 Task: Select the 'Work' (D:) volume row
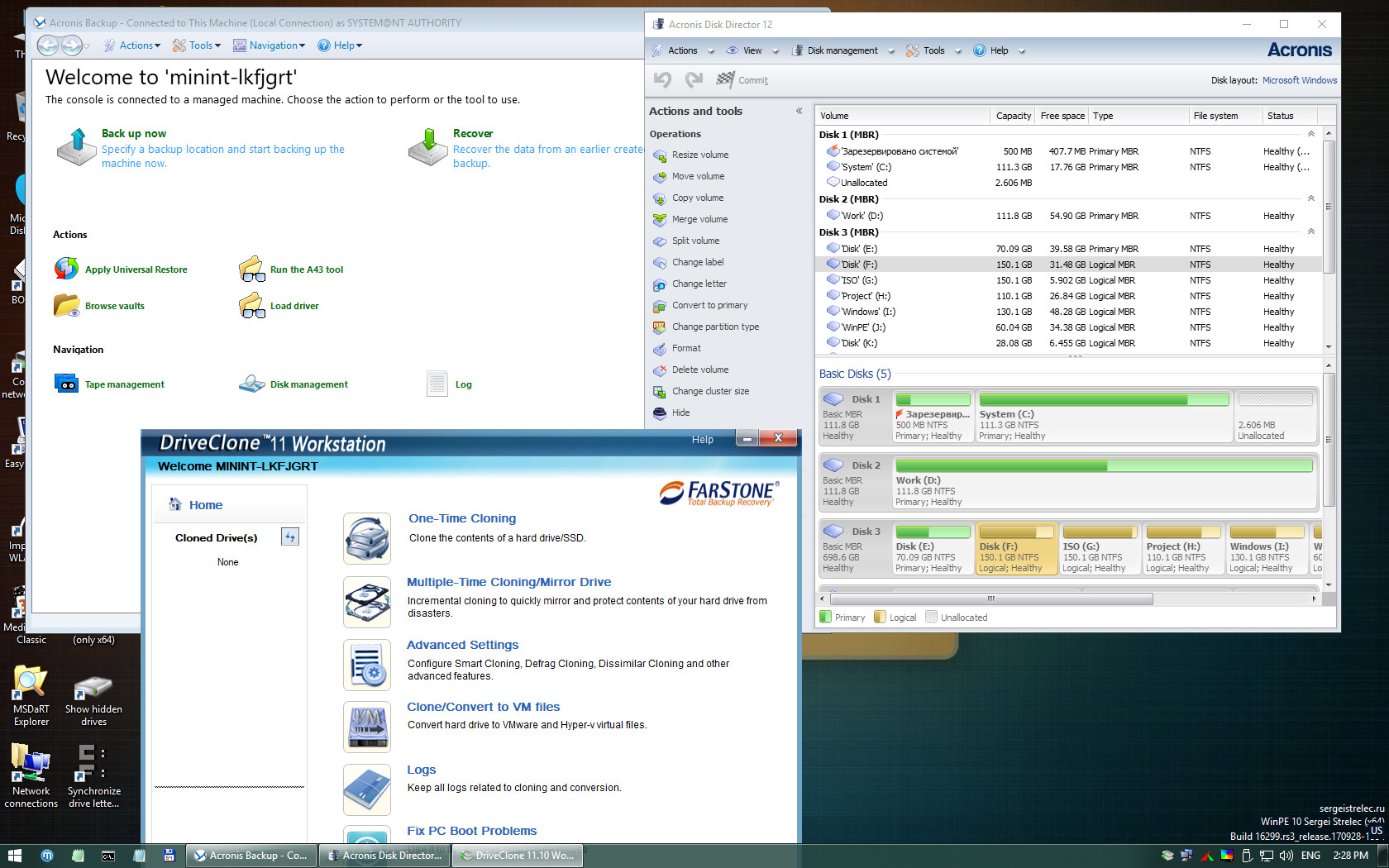1070,216
